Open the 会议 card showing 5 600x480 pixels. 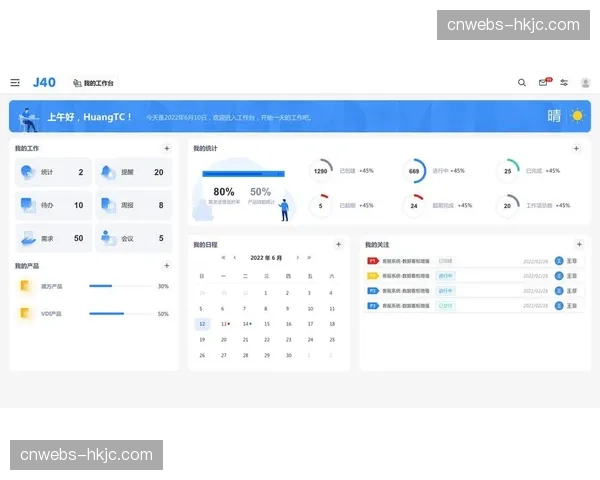coord(134,238)
